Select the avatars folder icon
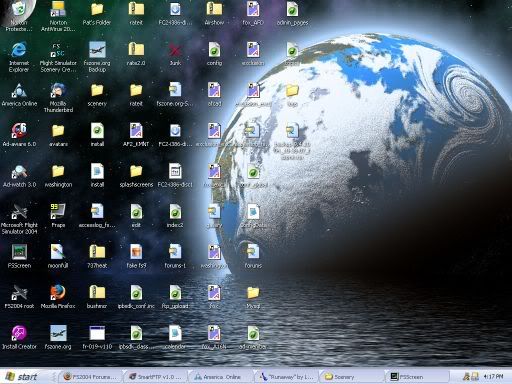This screenshot has width=512, height=384. point(58,131)
